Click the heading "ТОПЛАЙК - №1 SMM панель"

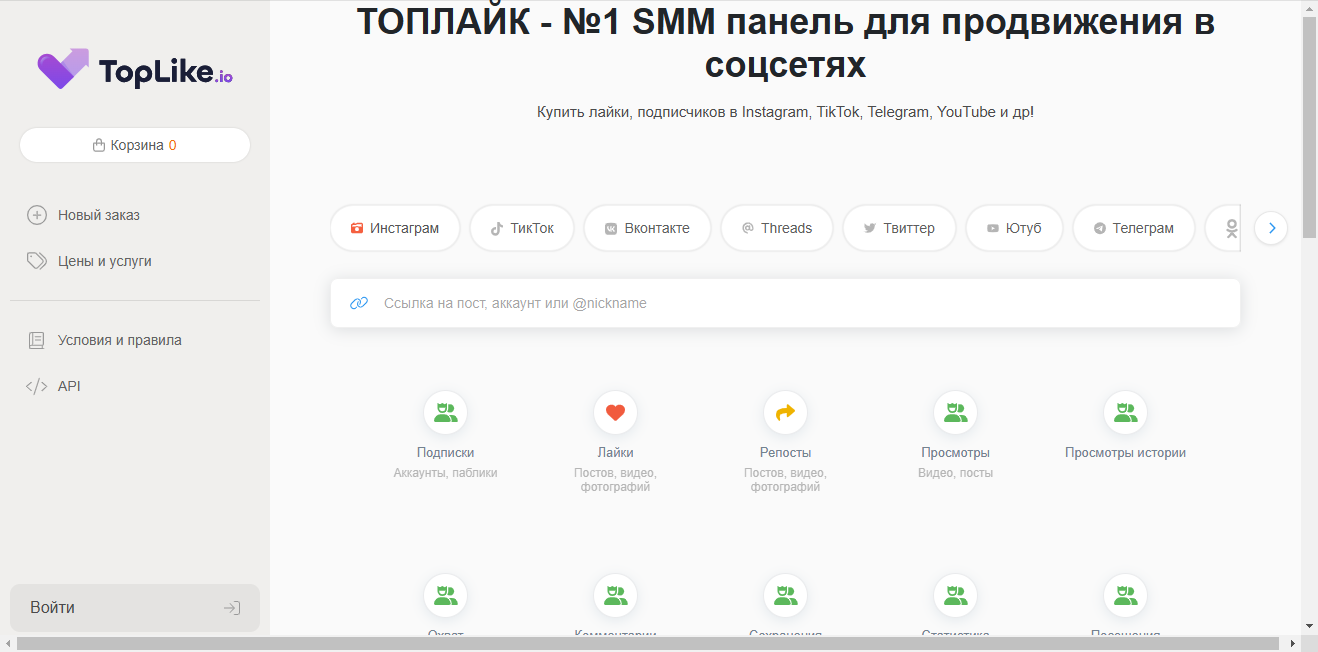[x=785, y=43]
